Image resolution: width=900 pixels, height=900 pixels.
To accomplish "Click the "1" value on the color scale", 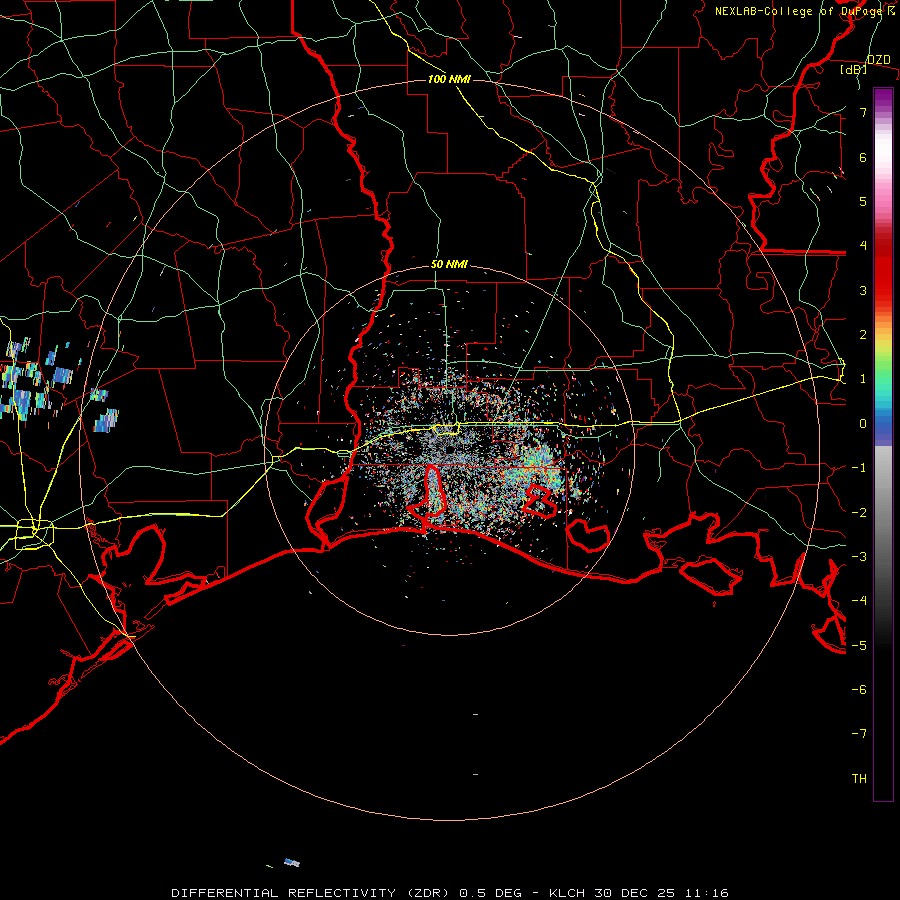I will click(863, 379).
